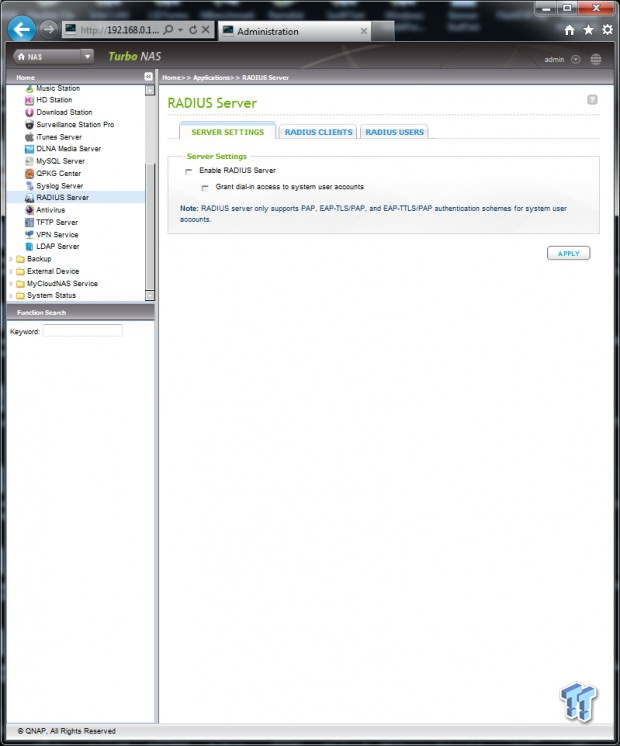This screenshot has width=620, height=746.
Task: Stop page loading with X icon
Action: 206,29
